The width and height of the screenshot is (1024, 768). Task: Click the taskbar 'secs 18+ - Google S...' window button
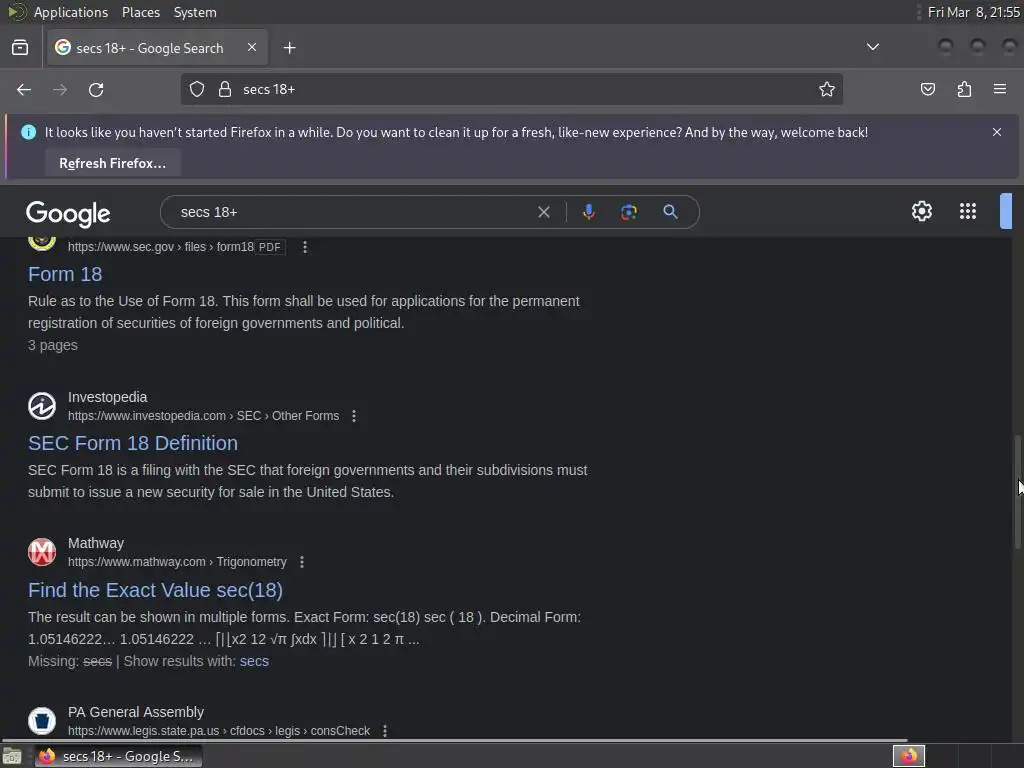118,757
